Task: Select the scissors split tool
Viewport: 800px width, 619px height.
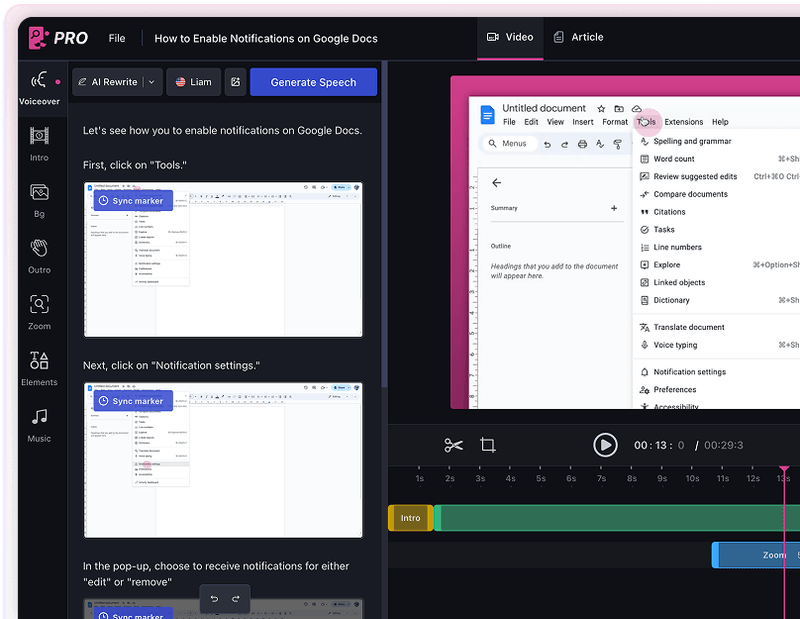Action: [452, 444]
